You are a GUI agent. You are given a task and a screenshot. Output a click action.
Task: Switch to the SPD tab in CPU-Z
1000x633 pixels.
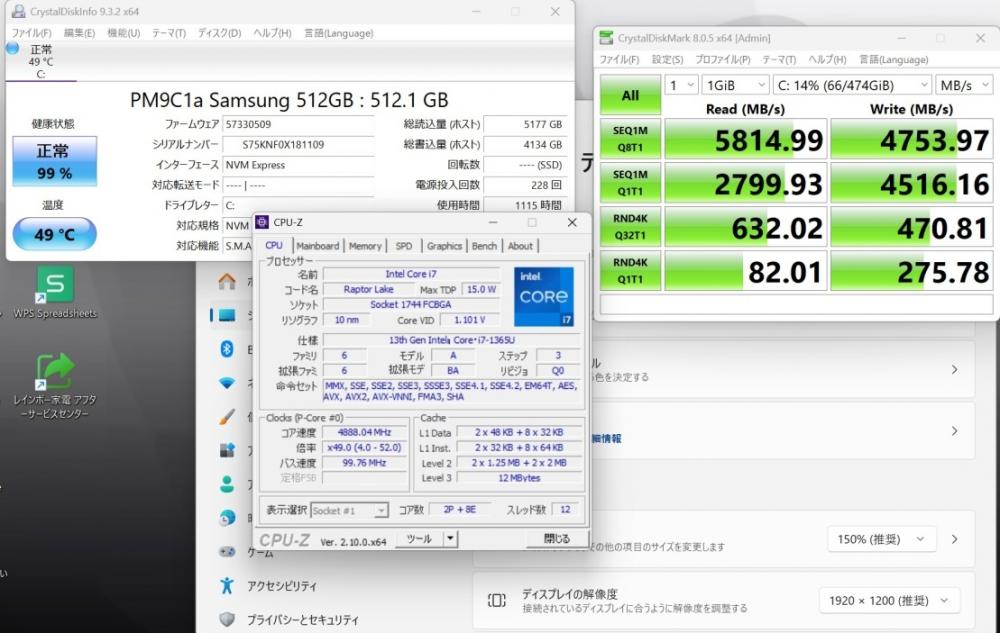point(404,246)
